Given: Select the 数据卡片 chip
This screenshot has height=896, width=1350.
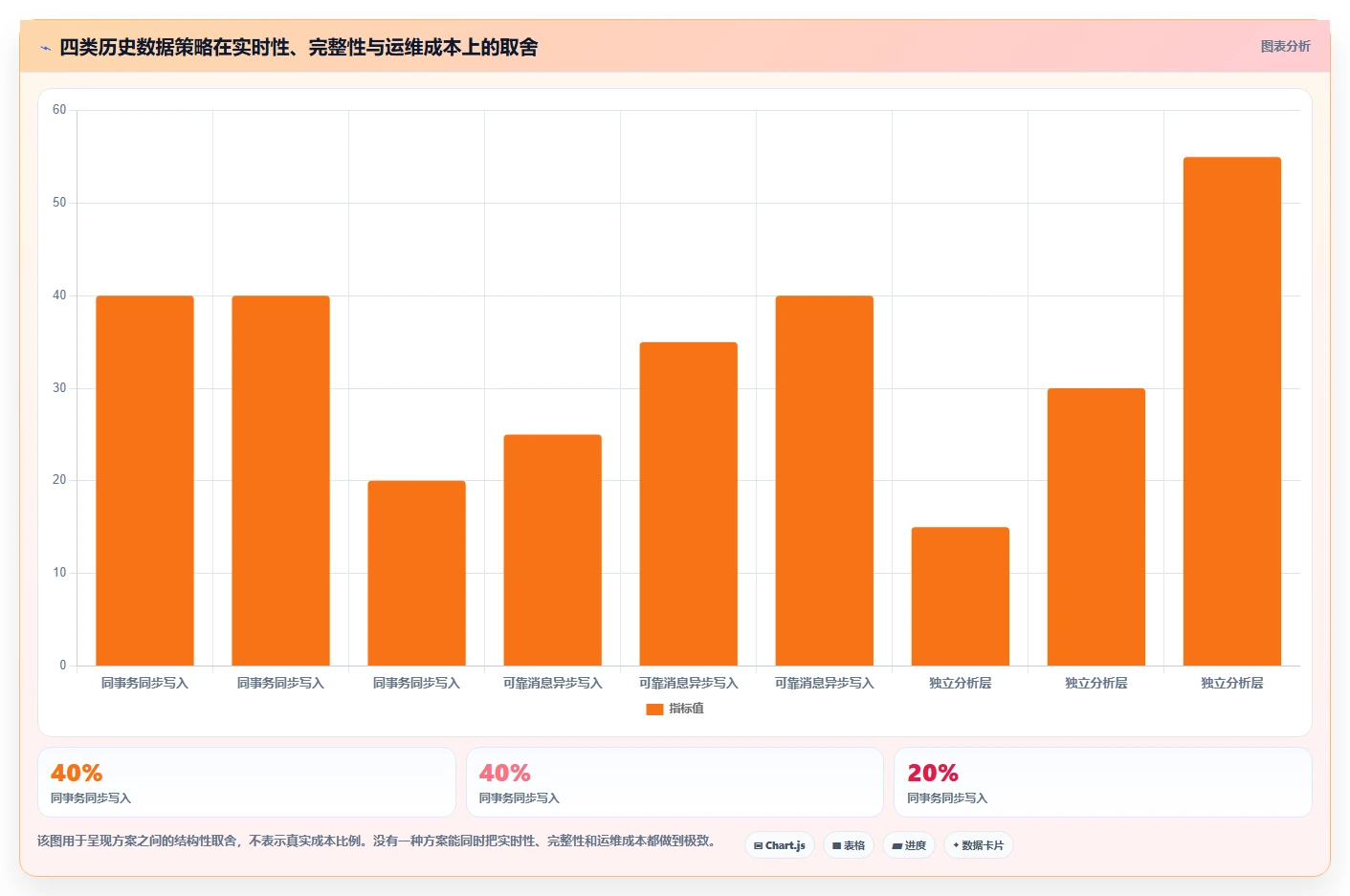Looking at the screenshot, I should pos(979,845).
